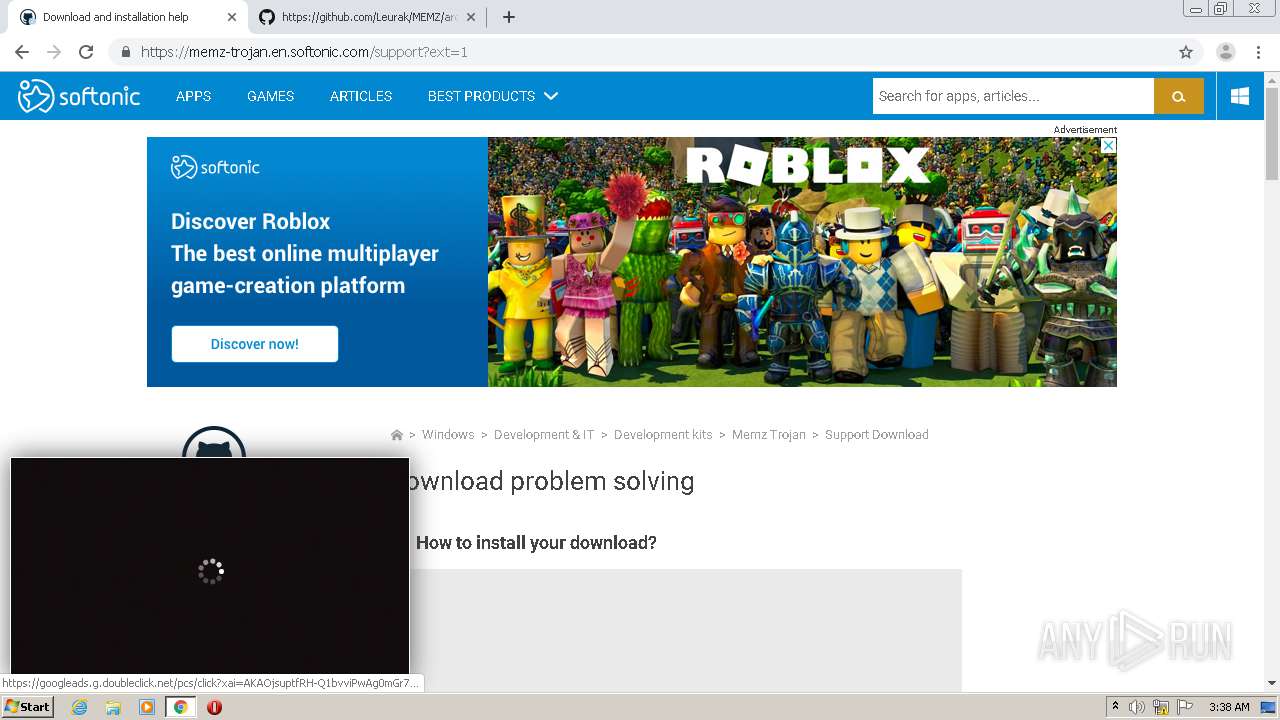Expand the BEST PRODUCTS dropdown

492,96
